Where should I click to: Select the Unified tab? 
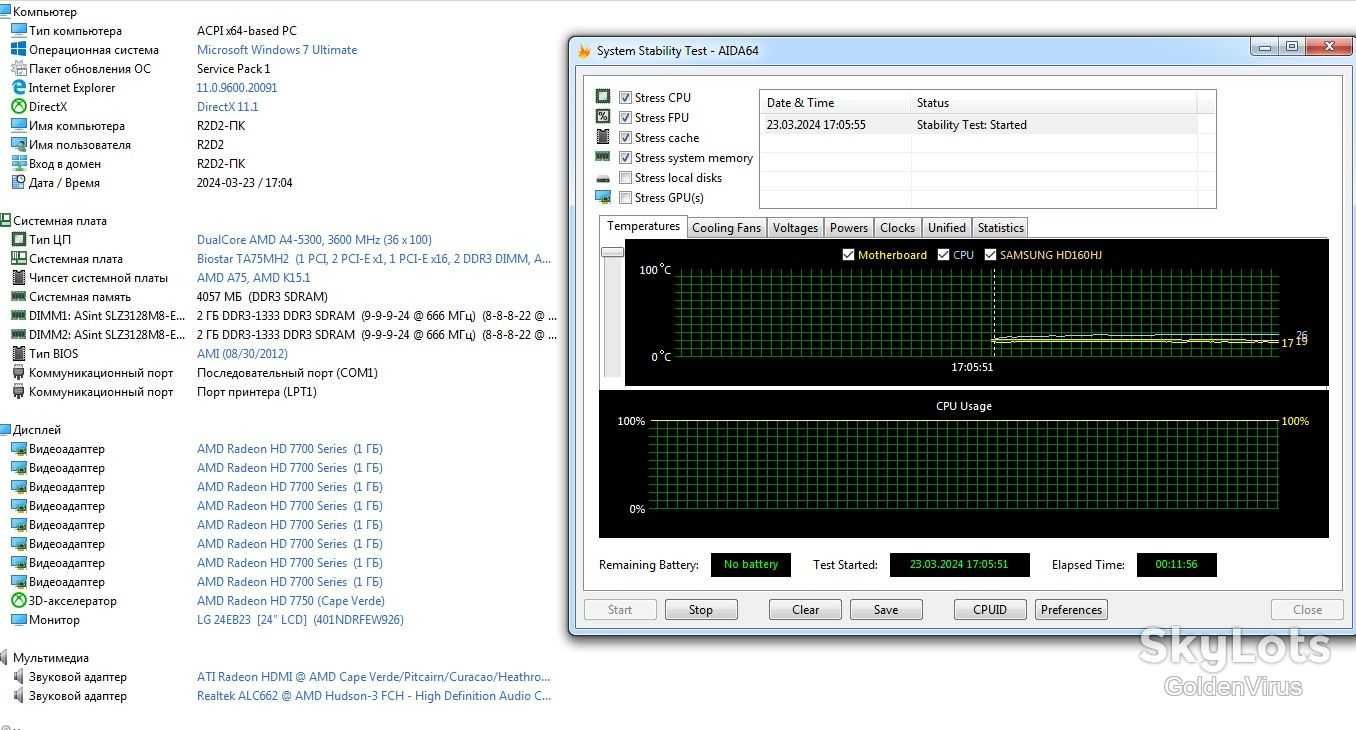946,228
